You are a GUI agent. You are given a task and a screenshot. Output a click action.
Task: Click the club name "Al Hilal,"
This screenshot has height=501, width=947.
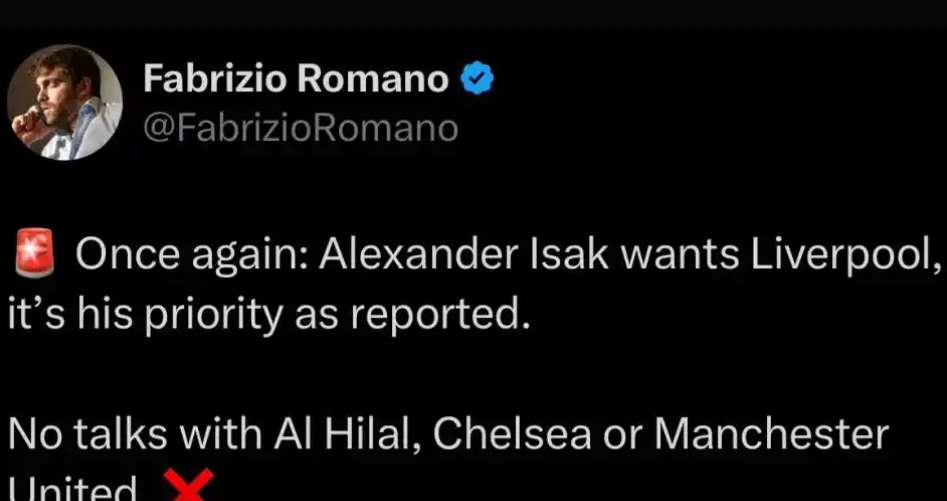347,435
